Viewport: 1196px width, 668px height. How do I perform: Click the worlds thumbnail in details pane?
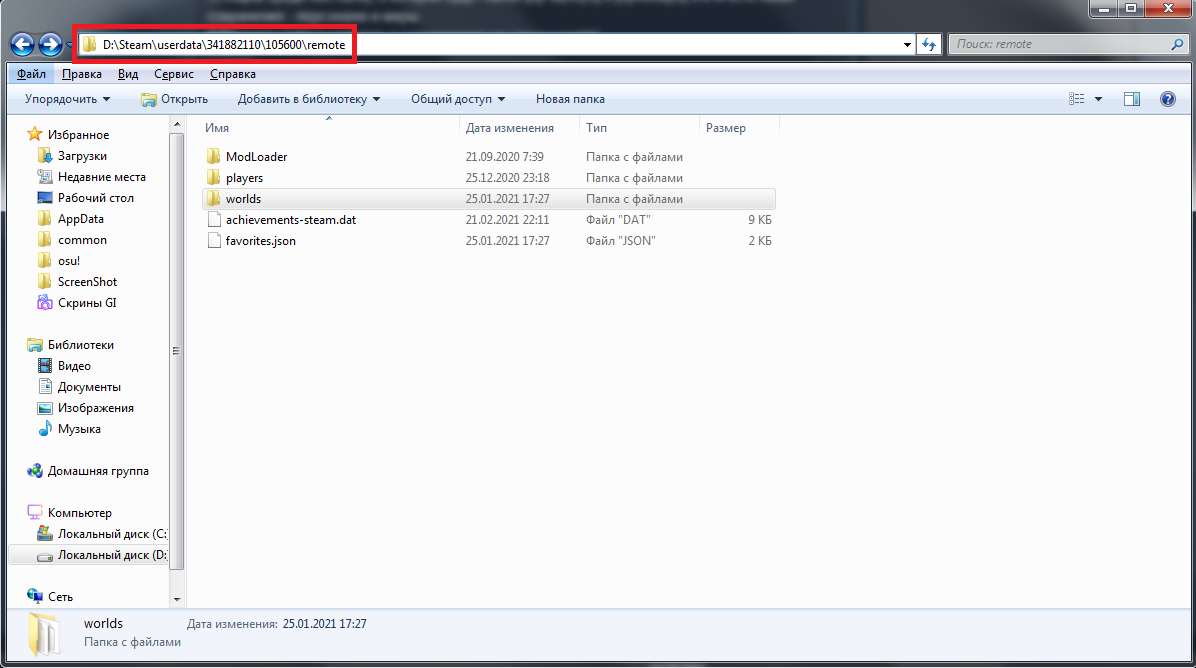(43, 634)
